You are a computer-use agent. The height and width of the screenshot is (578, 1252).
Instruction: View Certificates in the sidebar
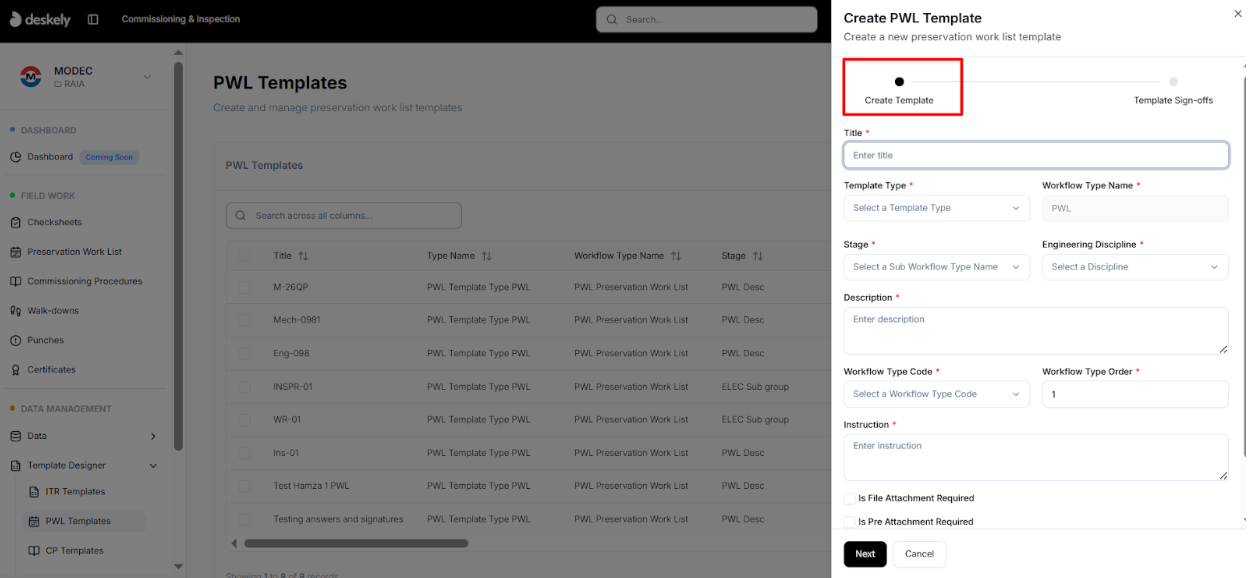(x=60, y=369)
